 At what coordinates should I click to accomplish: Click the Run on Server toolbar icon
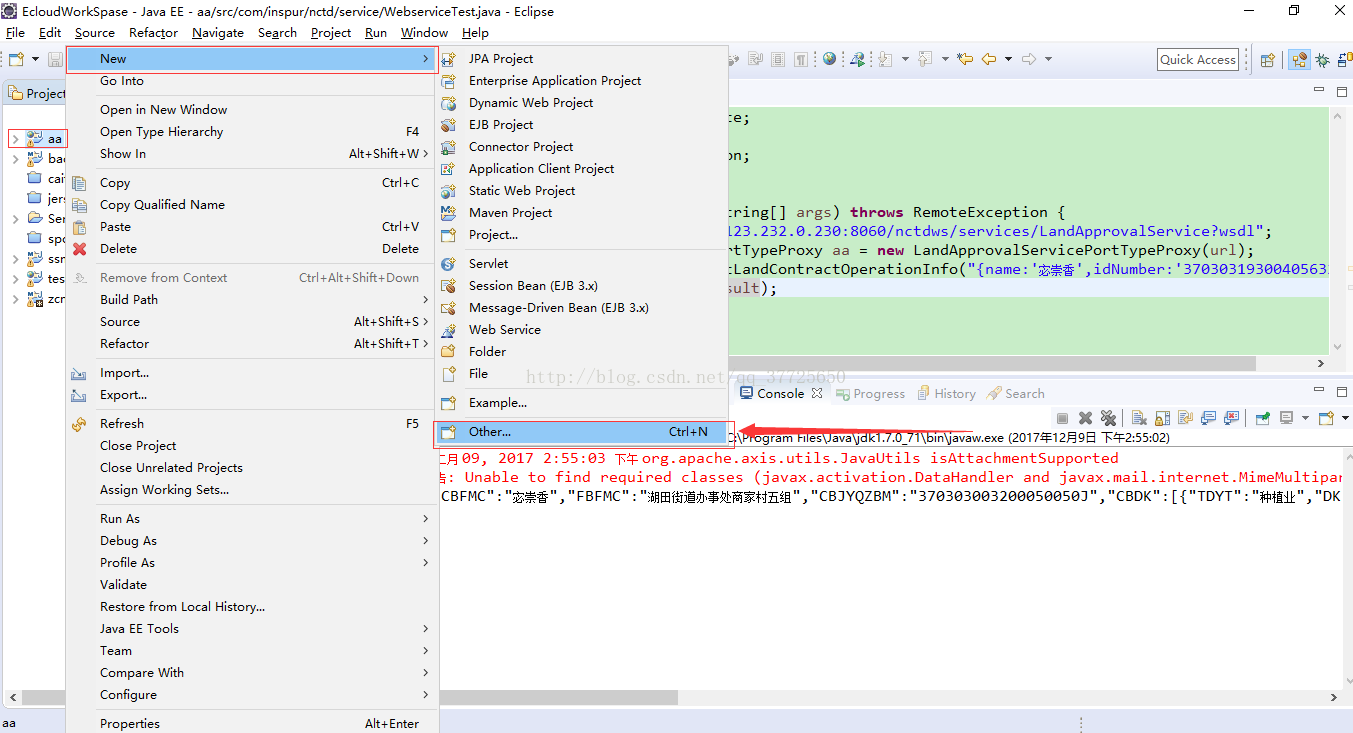[x=857, y=59]
